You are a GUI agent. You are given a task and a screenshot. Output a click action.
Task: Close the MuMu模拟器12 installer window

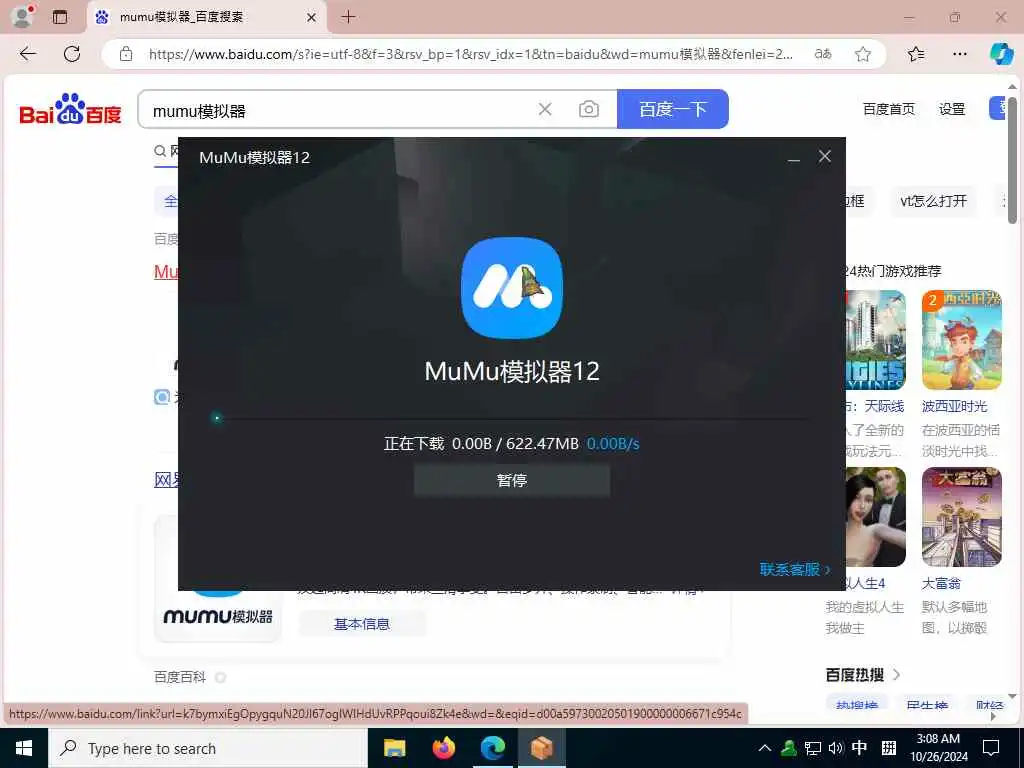click(x=825, y=157)
